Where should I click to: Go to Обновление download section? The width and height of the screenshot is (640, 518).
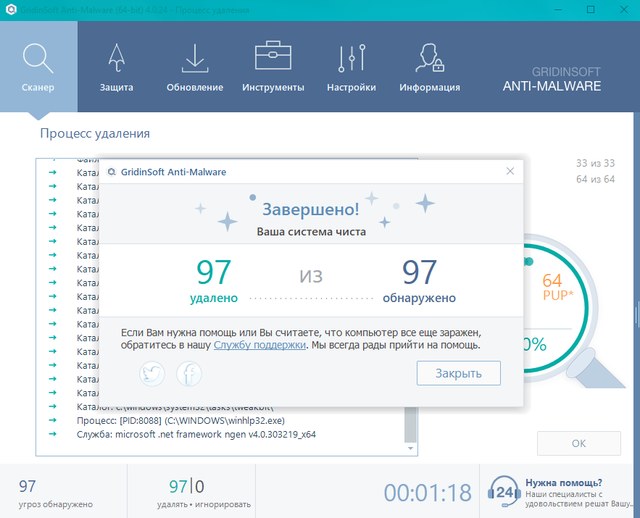click(x=195, y=65)
